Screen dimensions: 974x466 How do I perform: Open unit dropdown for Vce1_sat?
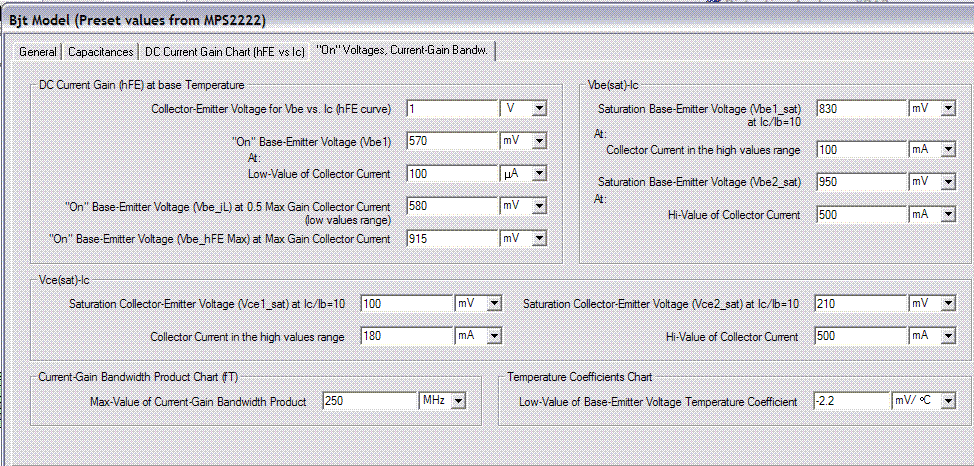(494, 304)
